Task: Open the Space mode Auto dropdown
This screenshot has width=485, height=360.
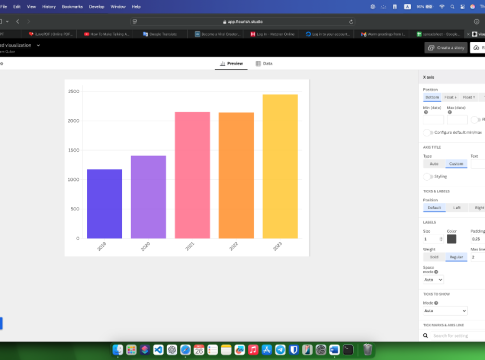Action: pos(433,280)
